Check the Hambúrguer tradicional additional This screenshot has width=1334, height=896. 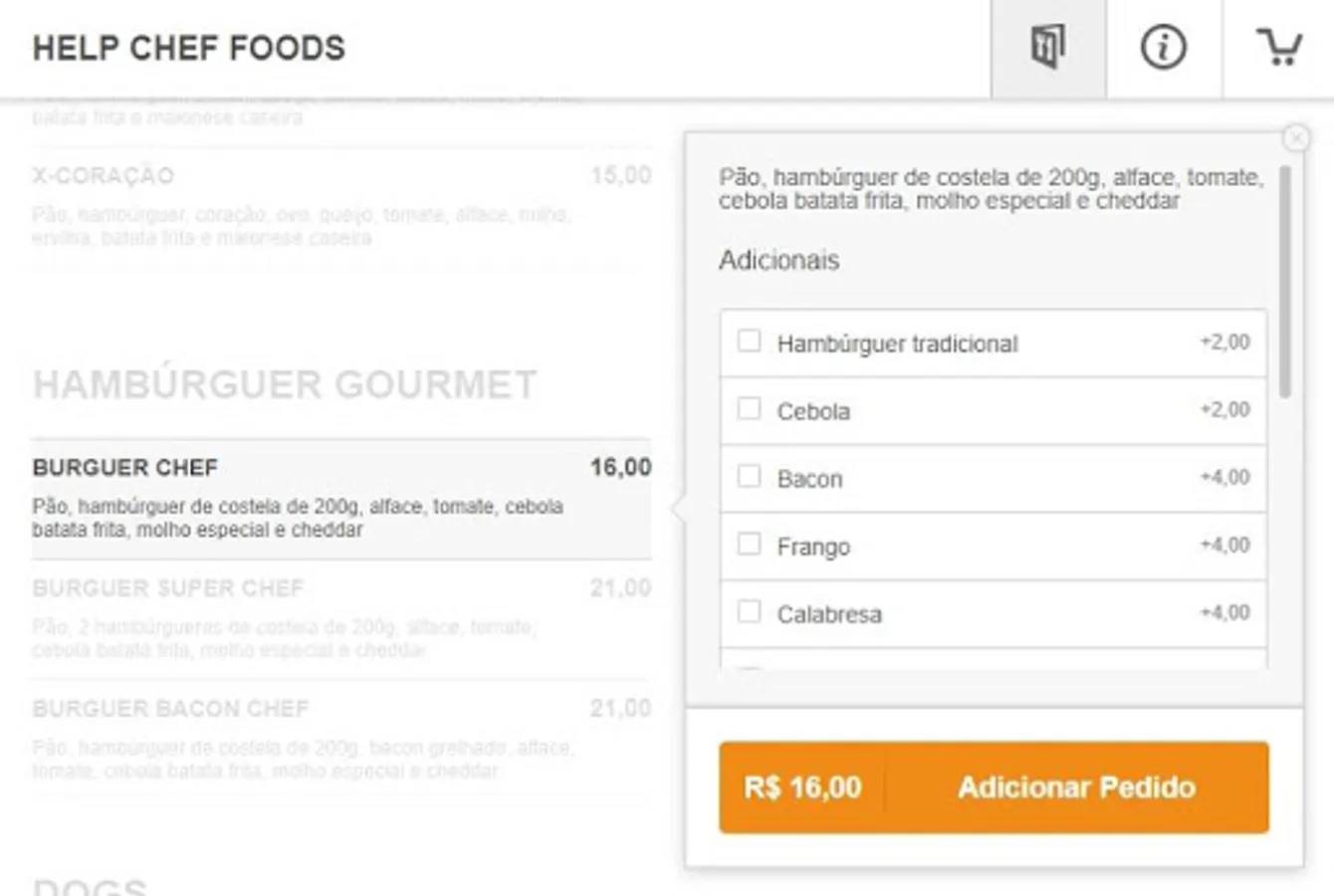coord(749,341)
